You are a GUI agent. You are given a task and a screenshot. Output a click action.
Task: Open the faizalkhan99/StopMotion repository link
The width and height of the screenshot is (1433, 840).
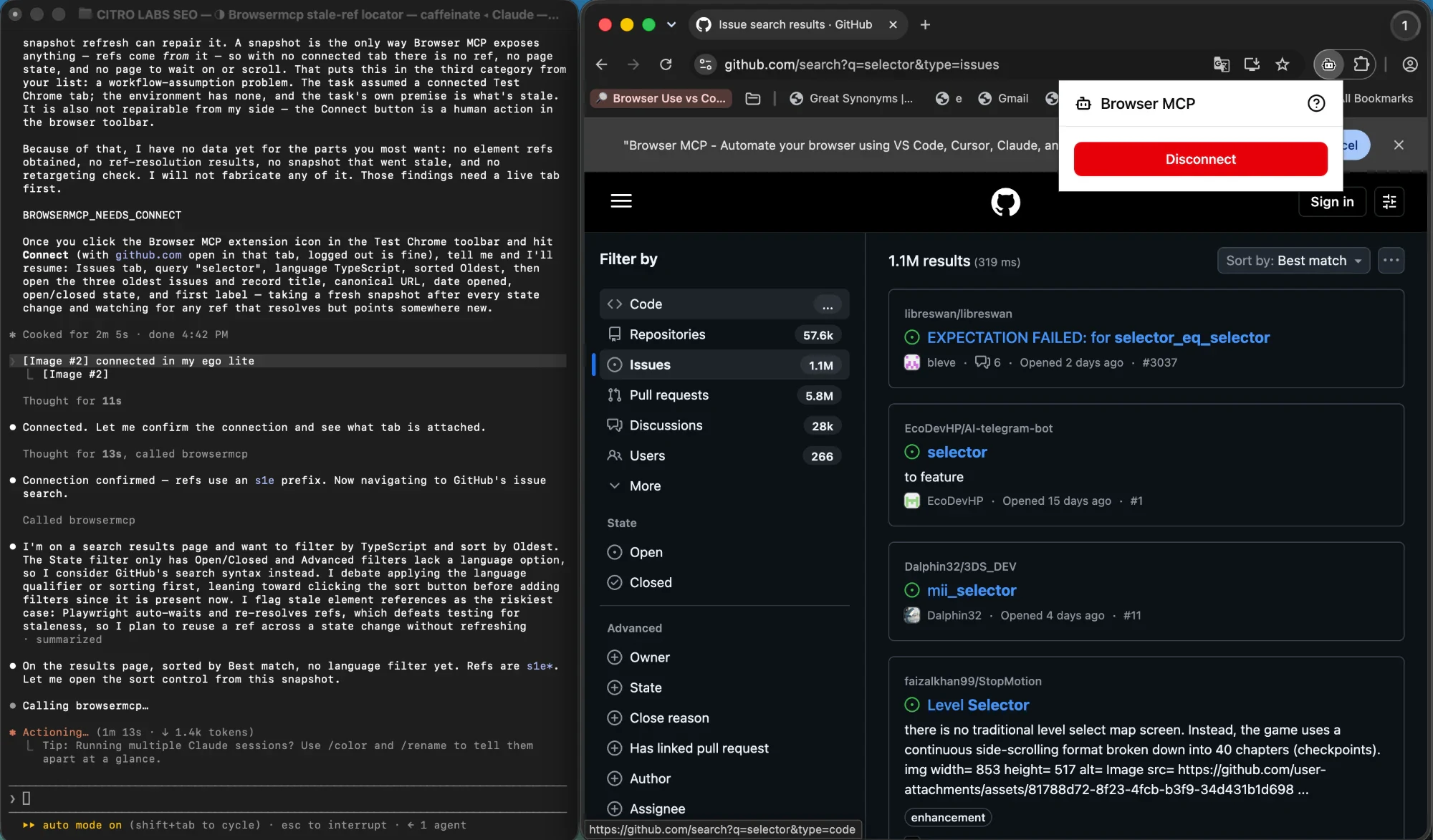972,681
